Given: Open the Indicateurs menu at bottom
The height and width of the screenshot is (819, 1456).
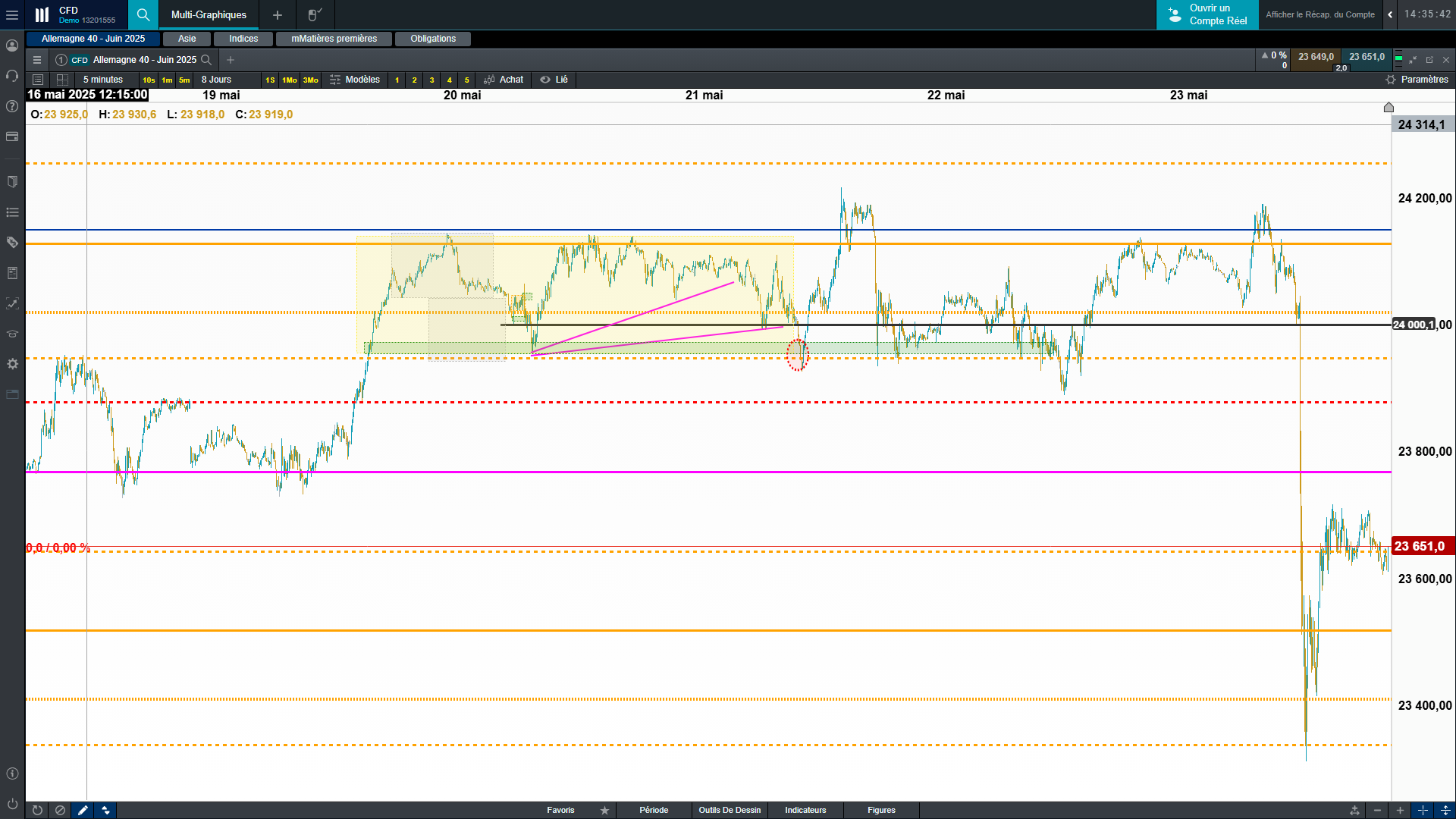Looking at the screenshot, I should pos(805,810).
